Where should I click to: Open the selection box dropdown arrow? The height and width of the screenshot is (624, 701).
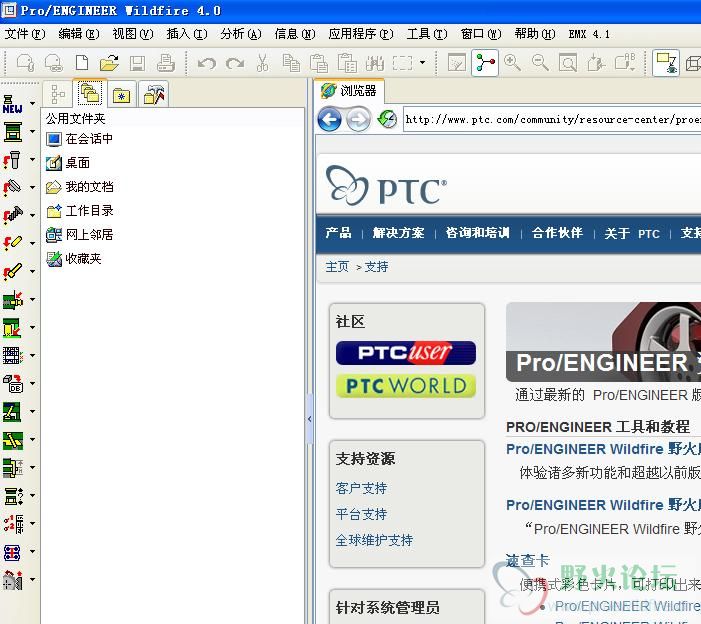point(422,63)
